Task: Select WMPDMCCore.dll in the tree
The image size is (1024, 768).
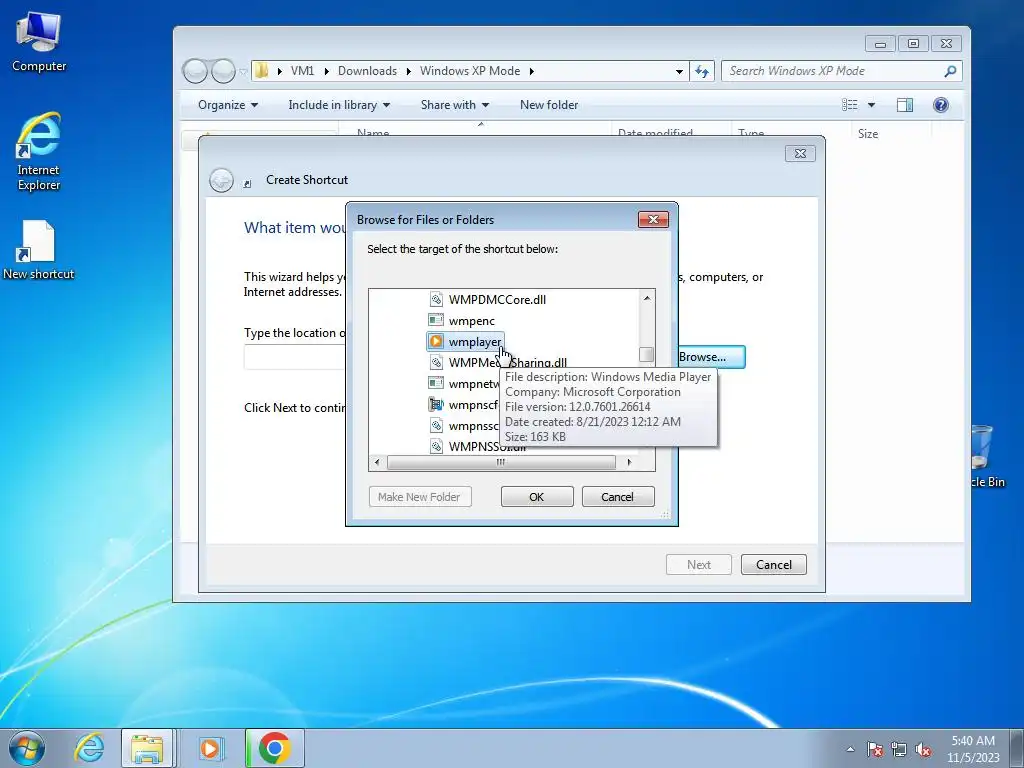Action: coord(497,300)
